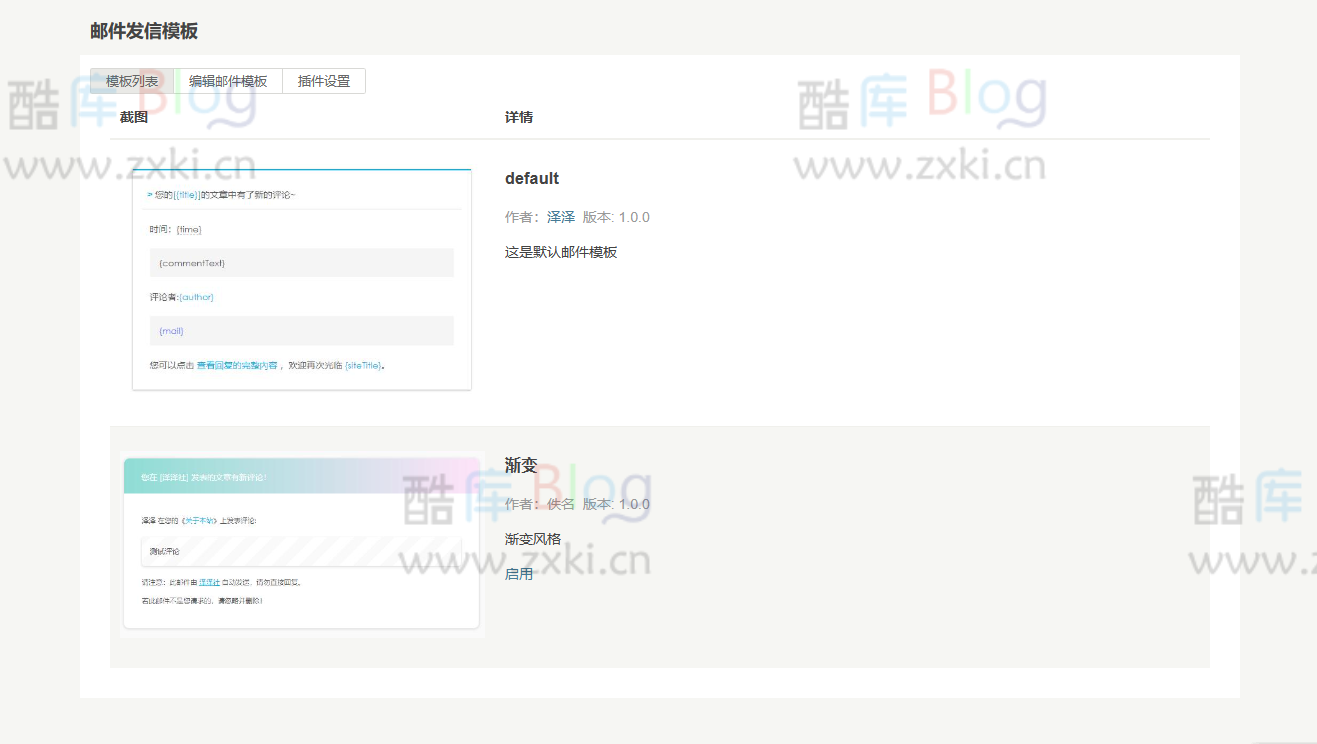Click the 渐变 template title heading
The width and height of the screenshot is (1317, 744).
click(x=519, y=464)
